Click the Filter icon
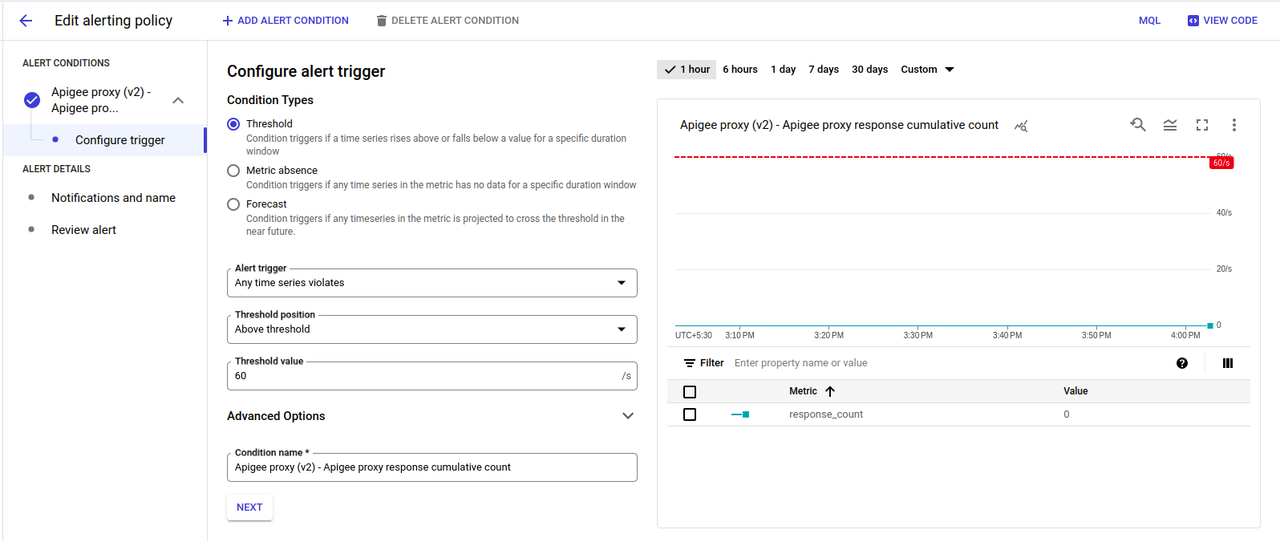This screenshot has width=1280, height=541. 690,363
